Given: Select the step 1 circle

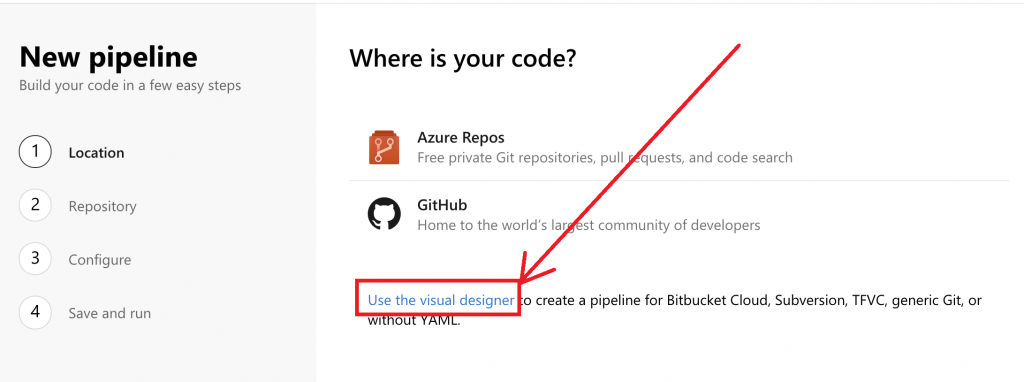Looking at the screenshot, I should point(35,152).
